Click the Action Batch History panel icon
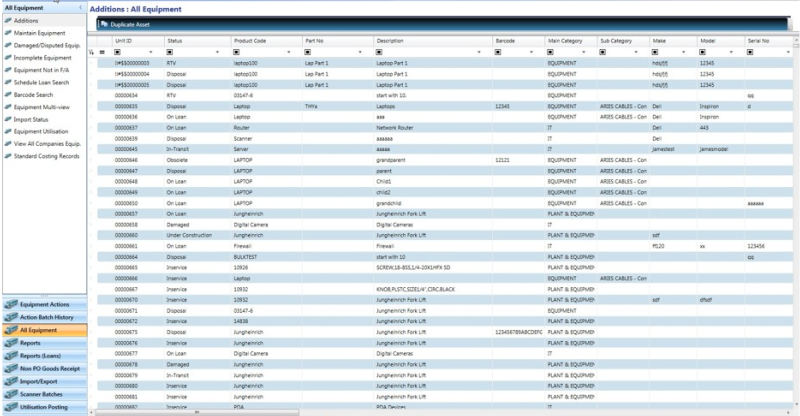Screen dimensions: 800x416 pyautogui.click(x=11, y=317)
